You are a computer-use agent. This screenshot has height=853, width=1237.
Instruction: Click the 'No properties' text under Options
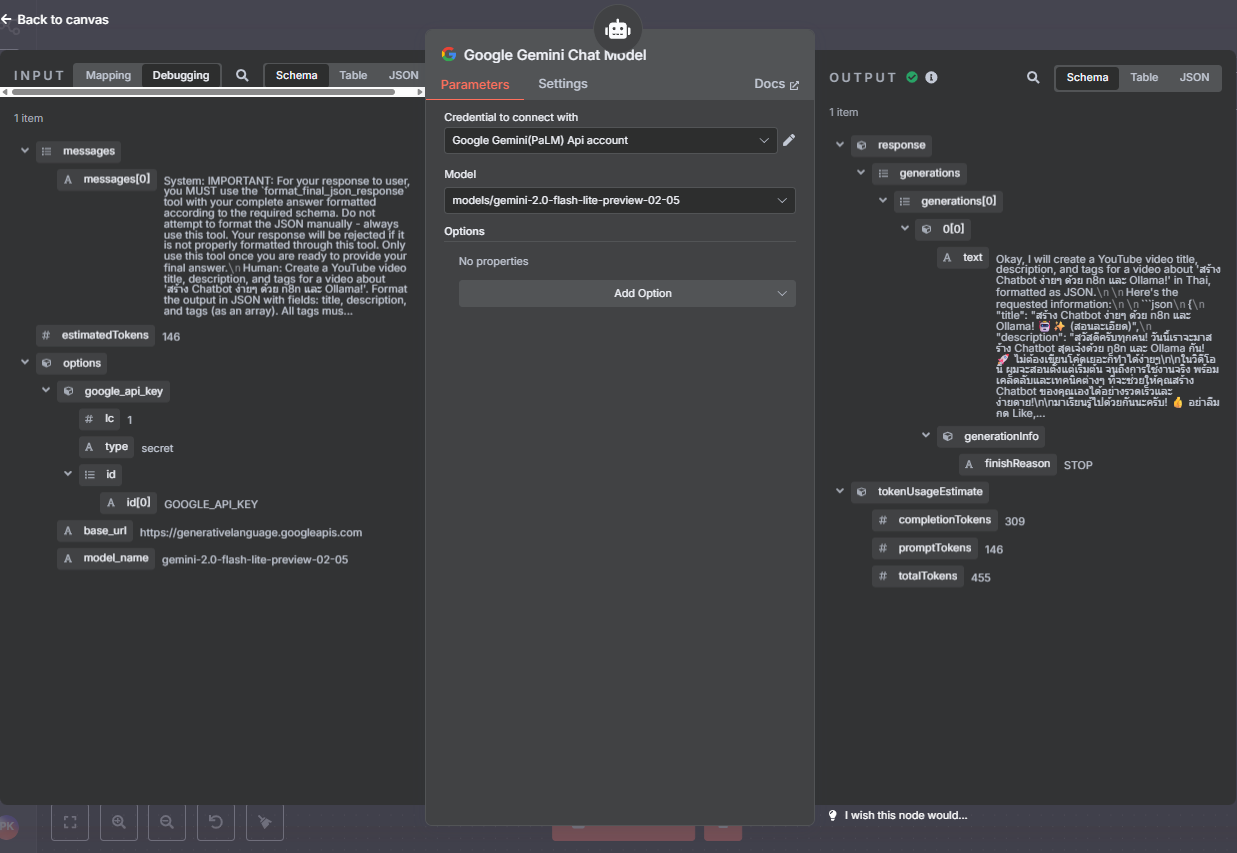point(494,261)
